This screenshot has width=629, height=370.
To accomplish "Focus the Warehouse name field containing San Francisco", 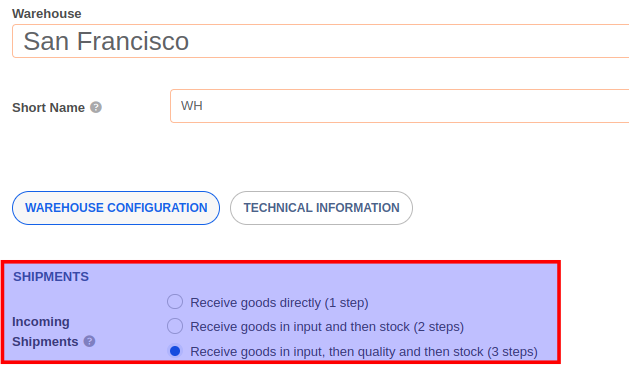I will (x=321, y=41).
